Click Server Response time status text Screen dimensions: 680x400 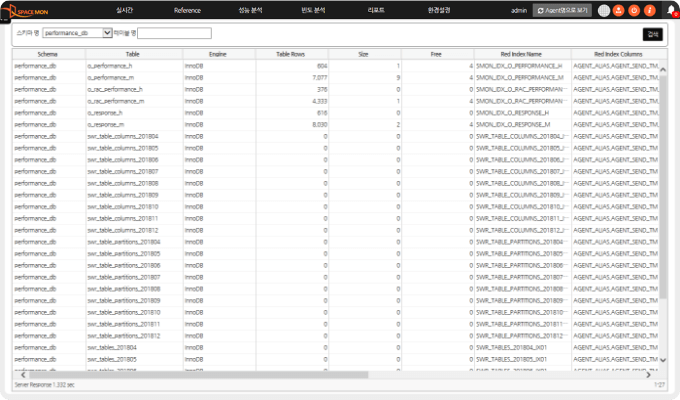coord(44,385)
